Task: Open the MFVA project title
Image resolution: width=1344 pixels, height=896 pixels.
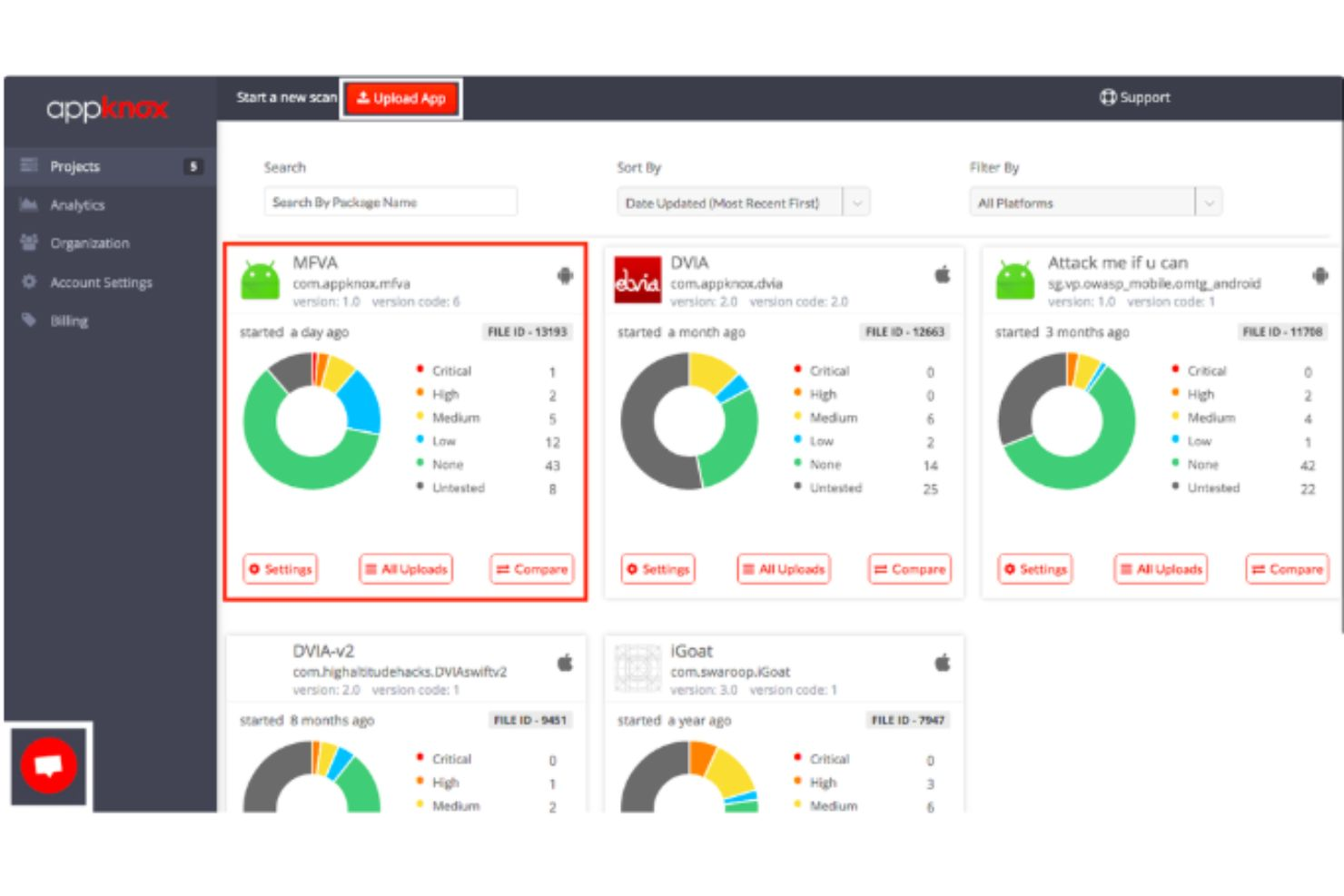Action: [x=315, y=262]
